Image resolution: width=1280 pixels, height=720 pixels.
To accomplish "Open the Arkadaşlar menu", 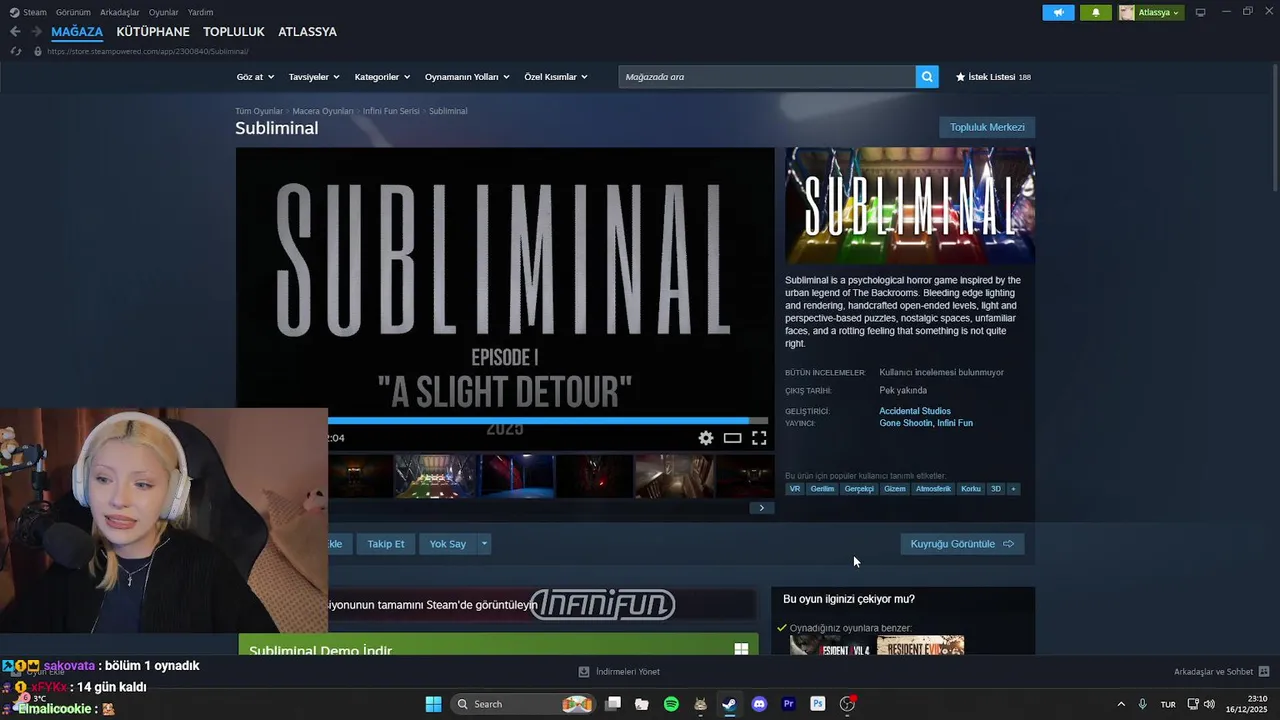I will tap(120, 12).
